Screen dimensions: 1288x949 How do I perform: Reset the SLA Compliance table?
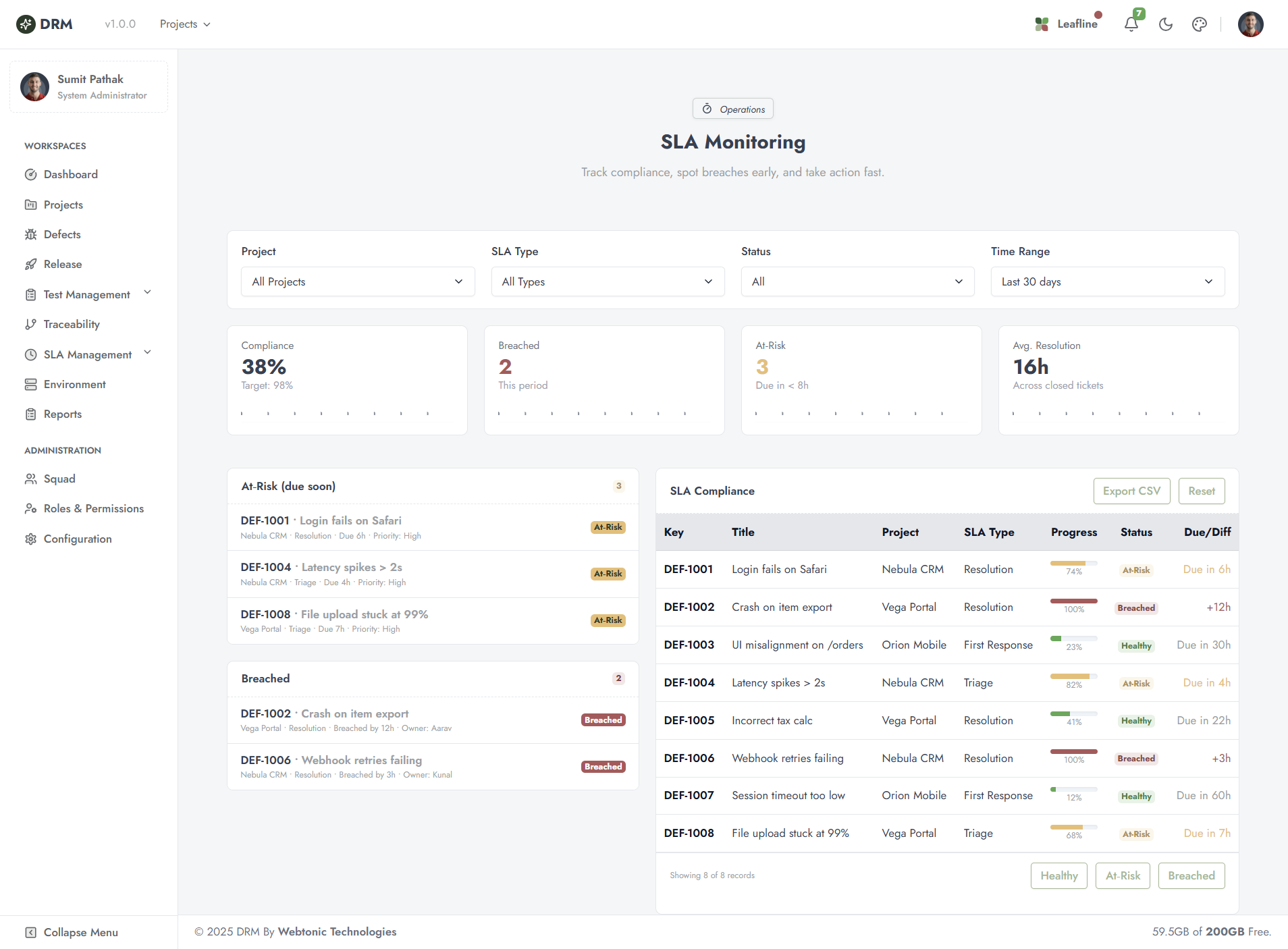click(x=1201, y=491)
